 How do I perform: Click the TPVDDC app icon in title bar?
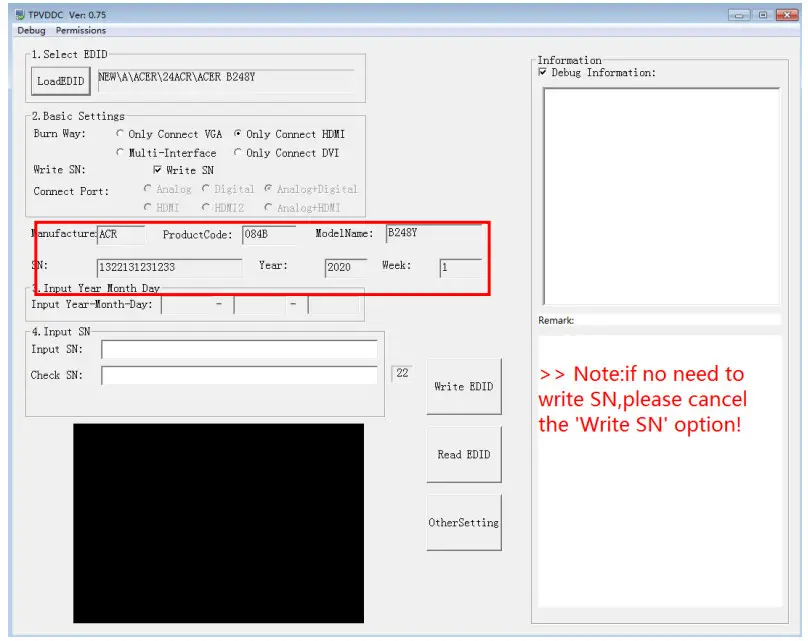[20, 14]
